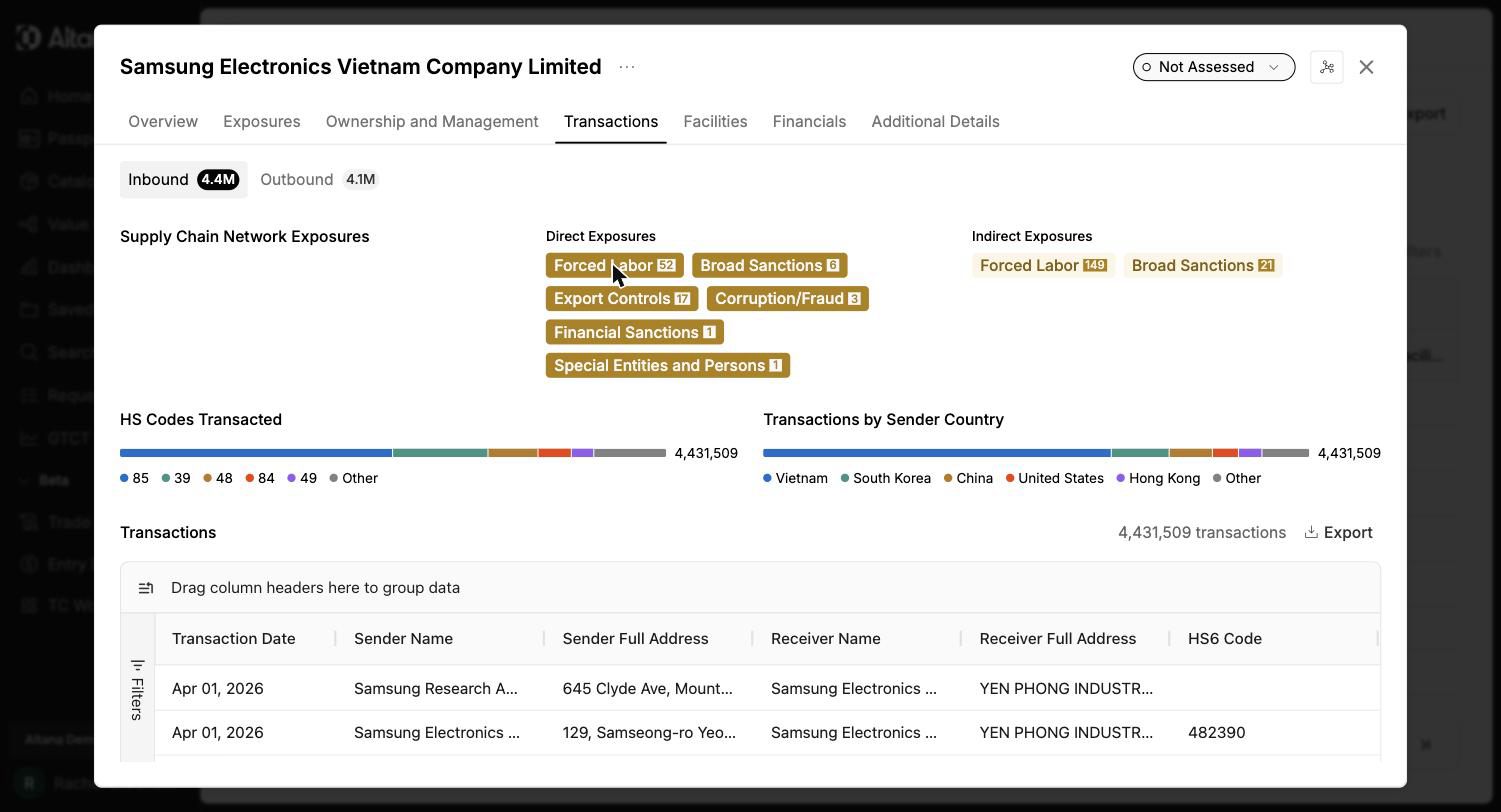Viewport: 1501px width, 812px height.
Task: Click the HS code 48 legend item
Action: (x=218, y=478)
